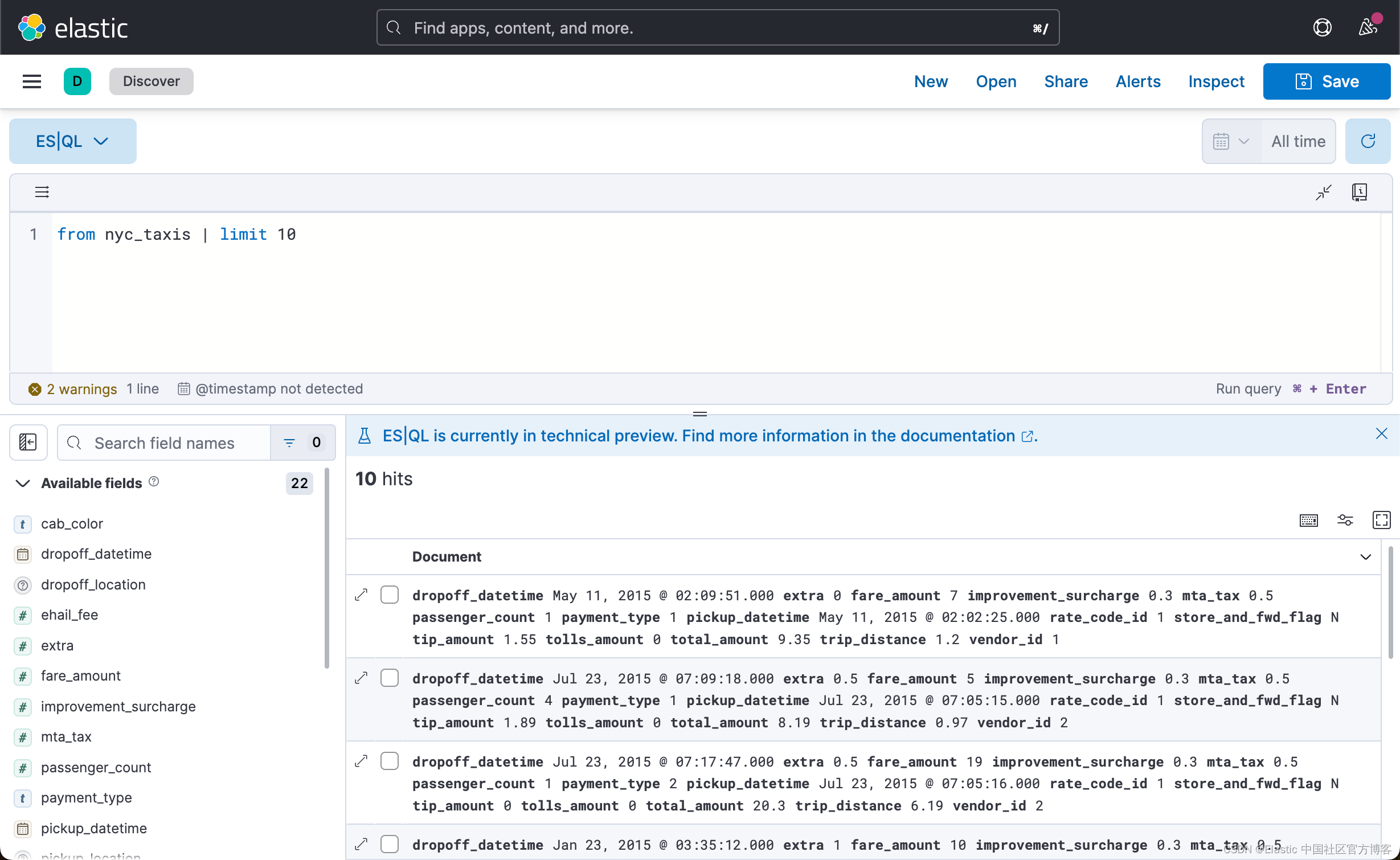1400x860 pixels.
Task: Refresh the query with the reload icon
Action: coord(1368,141)
